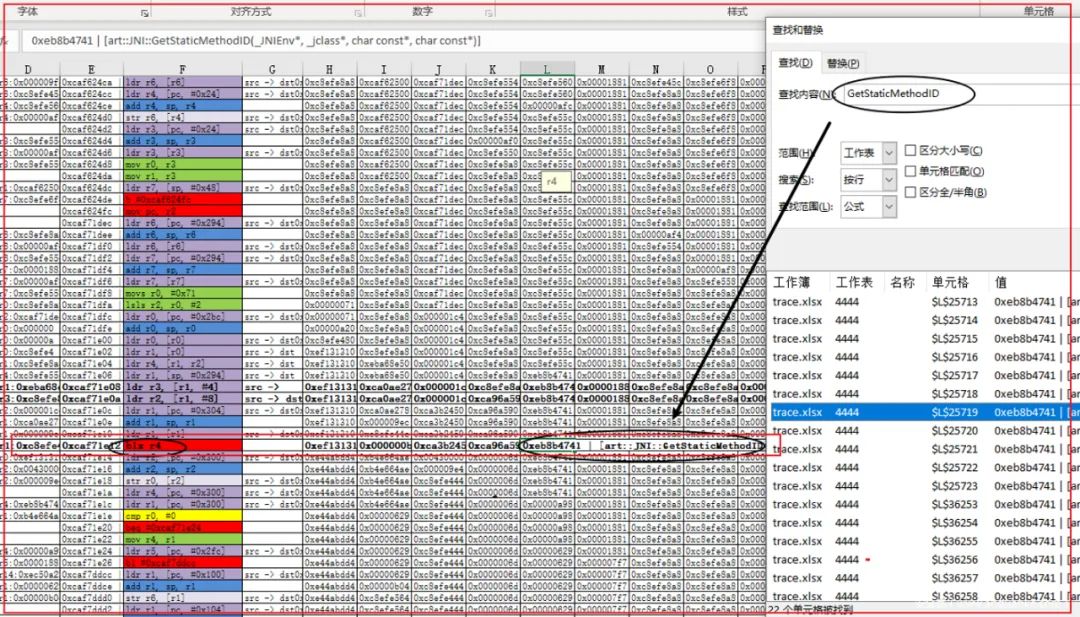
Task: Click address cell 0xcaf71dec
Action: coord(92,223)
